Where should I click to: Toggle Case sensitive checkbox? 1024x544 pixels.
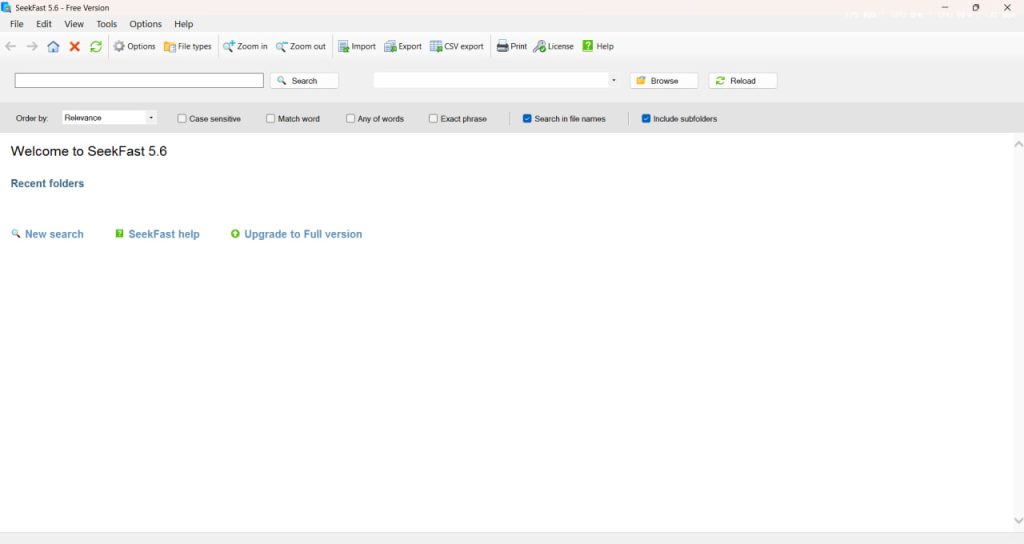click(182, 118)
